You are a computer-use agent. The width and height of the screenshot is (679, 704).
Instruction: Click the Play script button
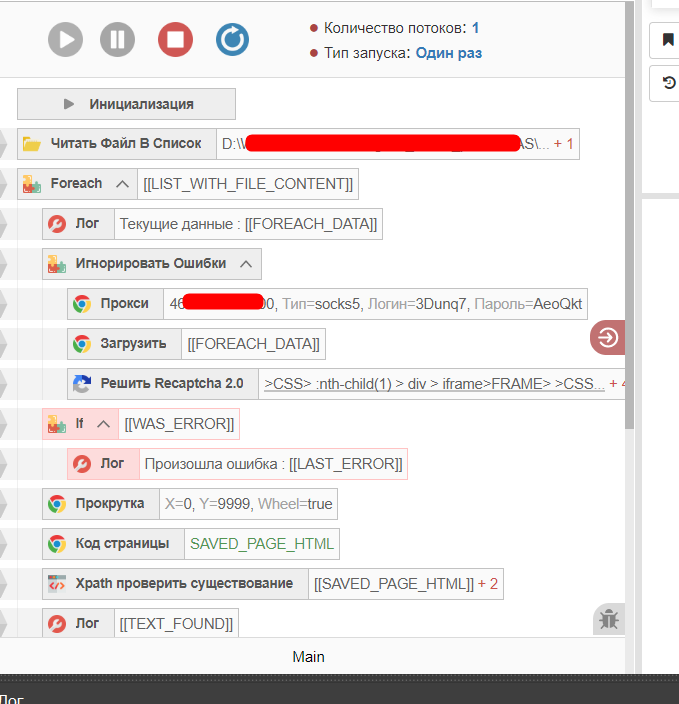66,40
